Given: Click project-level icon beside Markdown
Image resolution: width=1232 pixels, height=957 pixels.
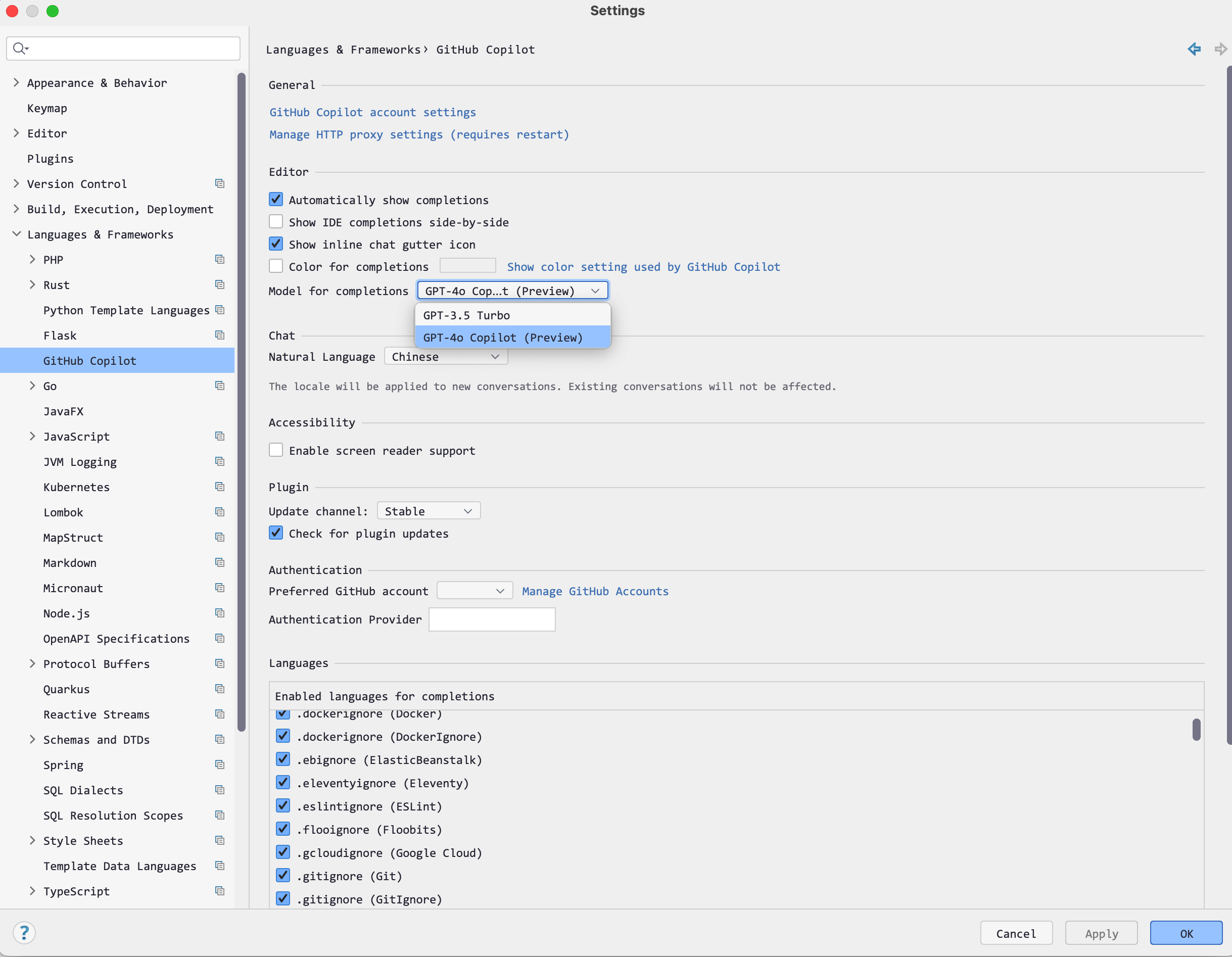Looking at the screenshot, I should [x=220, y=563].
